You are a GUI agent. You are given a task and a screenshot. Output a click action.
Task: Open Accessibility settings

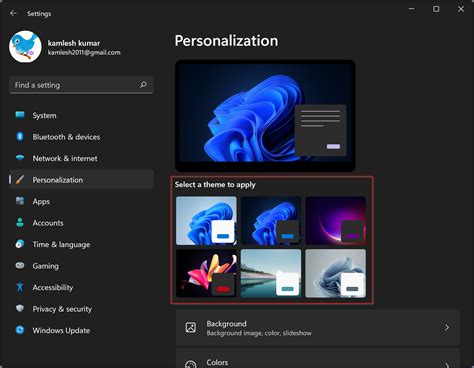point(81,287)
